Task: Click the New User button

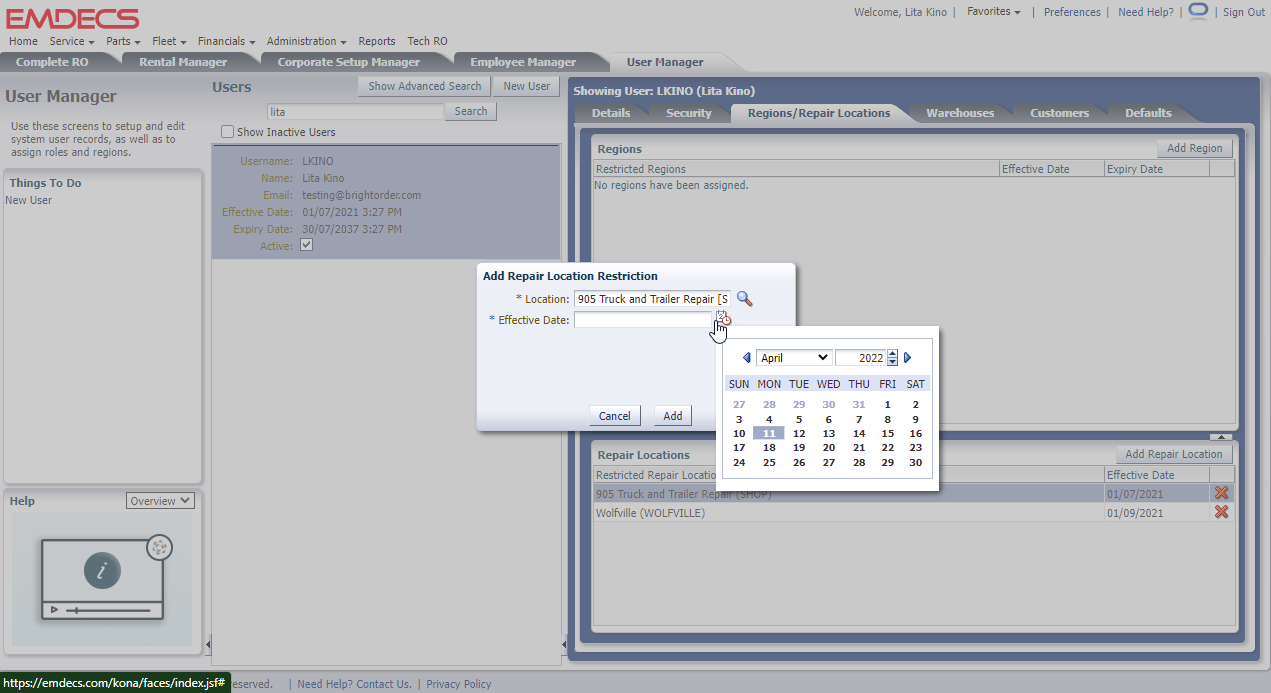Action: [527, 86]
